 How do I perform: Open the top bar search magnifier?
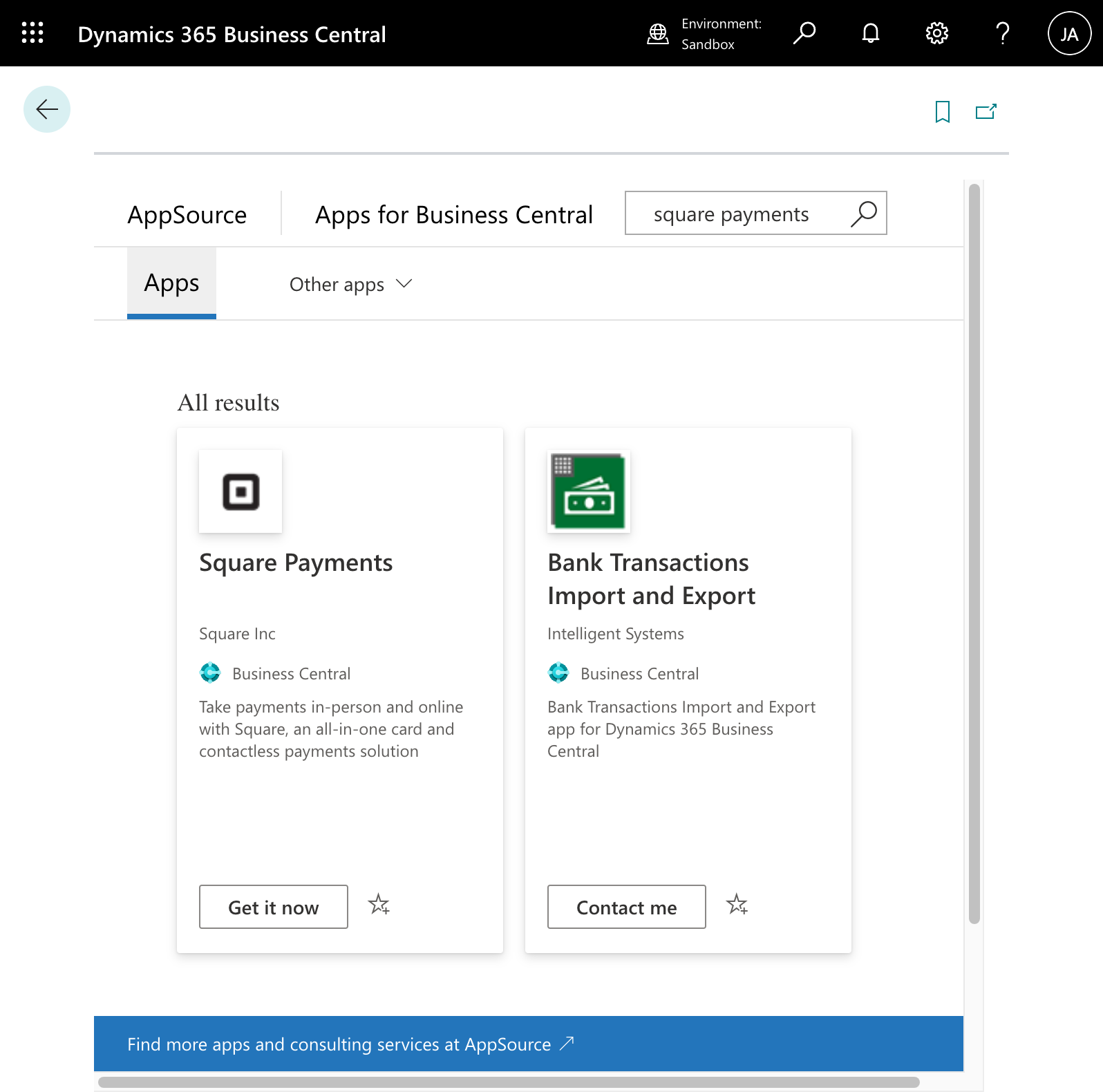804,33
